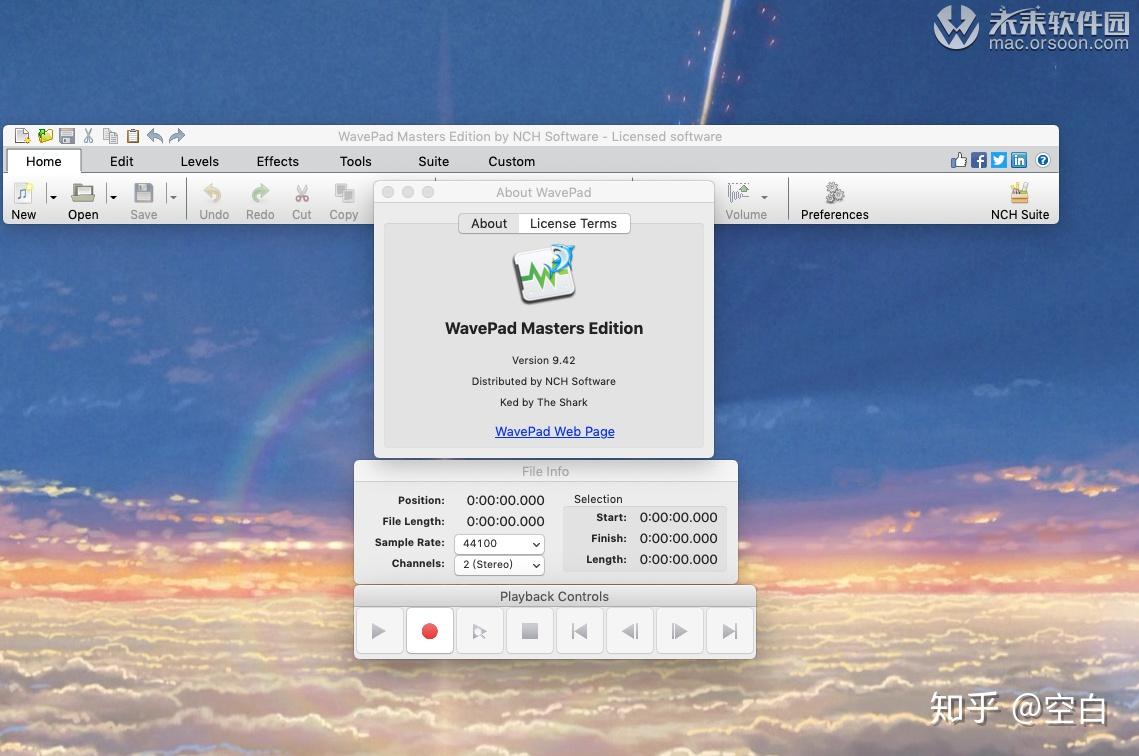Click the 'Ked by The Shark' text
The height and width of the screenshot is (756, 1139).
coord(543,402)
